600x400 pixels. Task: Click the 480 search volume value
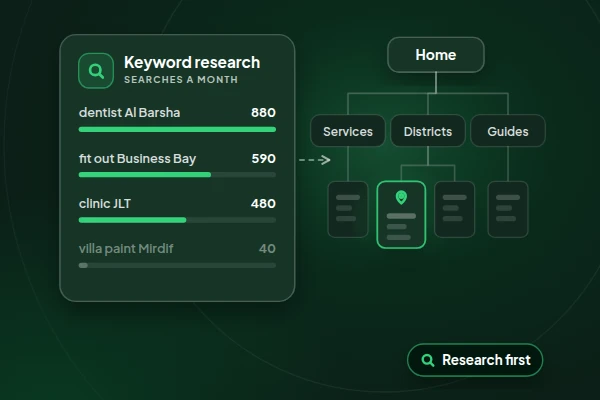[x=263, y=204]
